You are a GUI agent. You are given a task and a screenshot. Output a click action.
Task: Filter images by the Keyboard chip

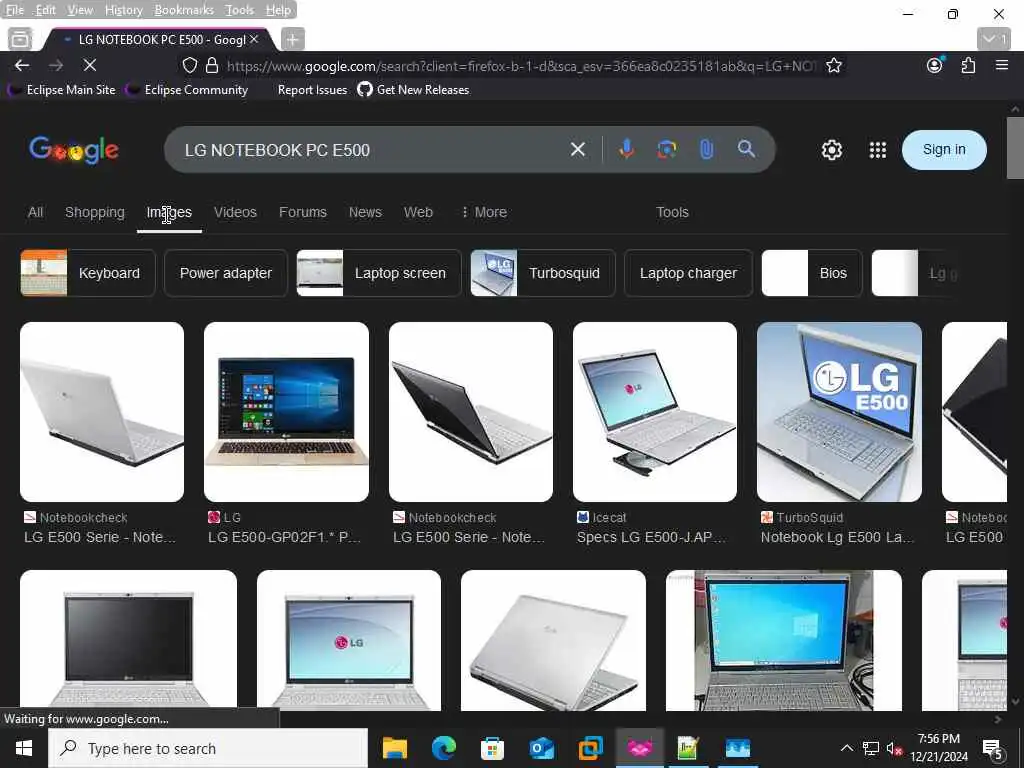click(88, 273)
